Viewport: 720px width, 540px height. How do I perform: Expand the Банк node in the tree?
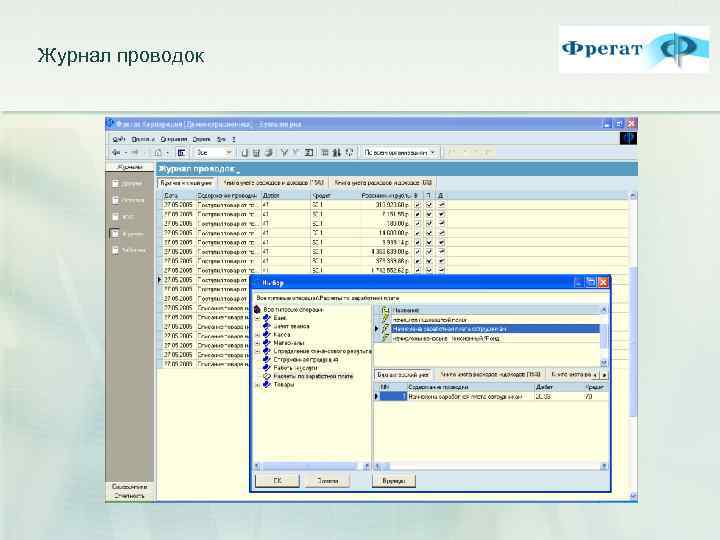point(258,318)
